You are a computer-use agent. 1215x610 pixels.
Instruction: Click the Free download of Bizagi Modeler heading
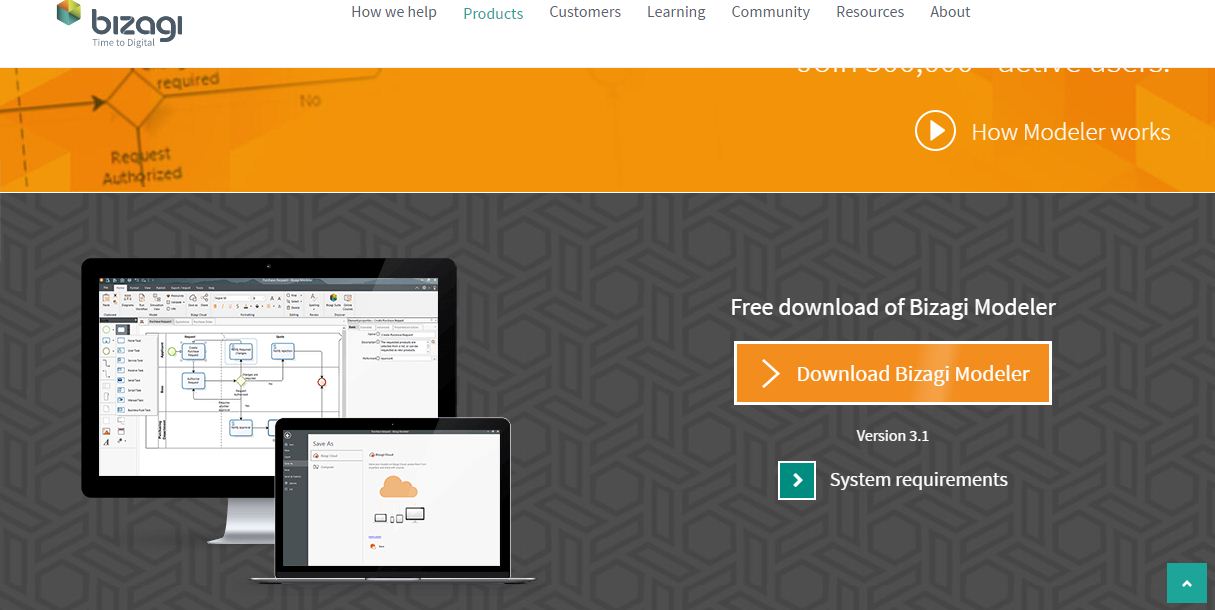[x=893, y=307]
